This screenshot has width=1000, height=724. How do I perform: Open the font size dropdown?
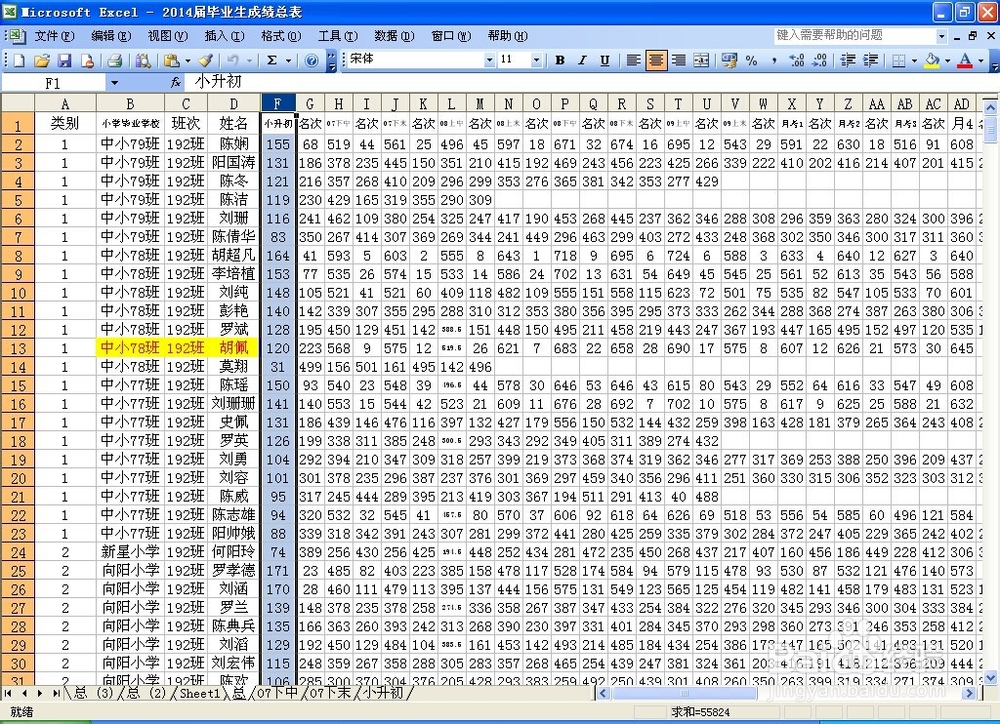pos(539,60)
